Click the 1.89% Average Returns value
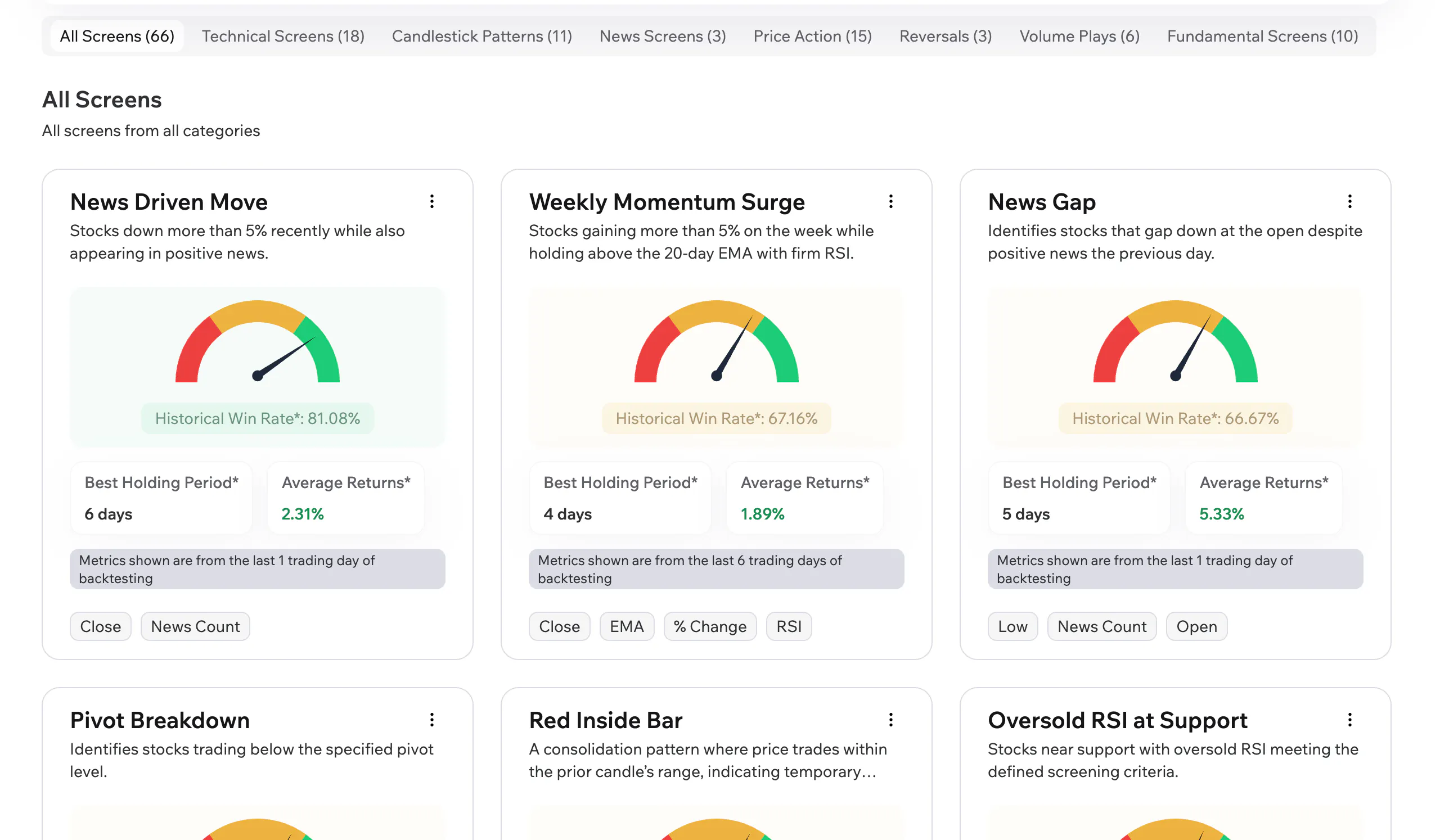The image size is (1449, 840). click(x=762, y=514)
